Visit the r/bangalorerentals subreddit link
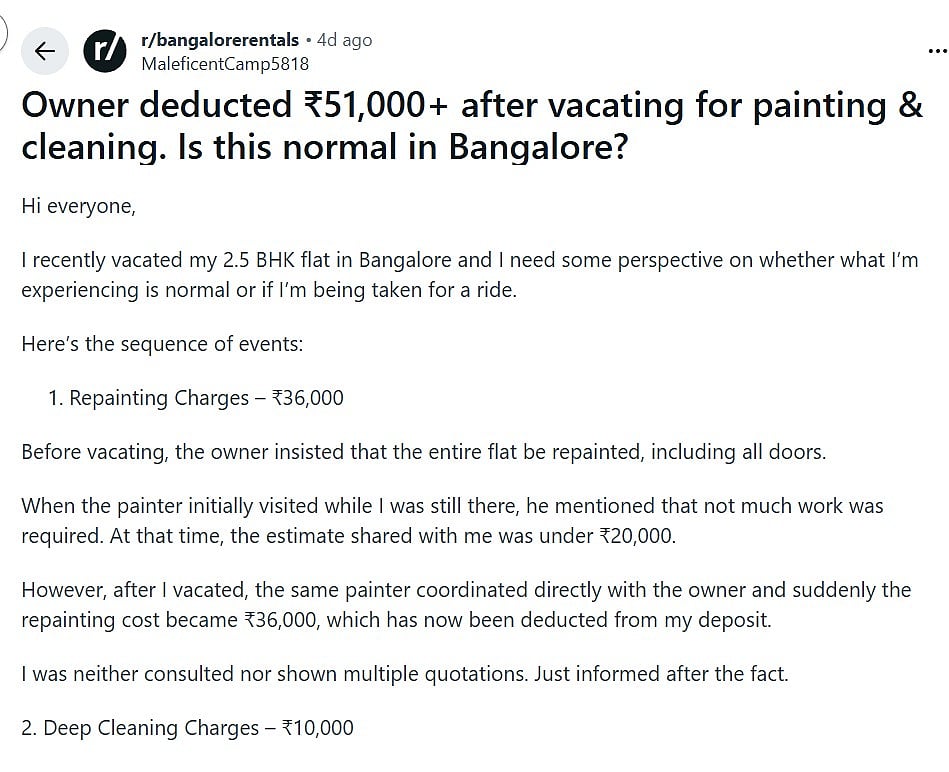 coord(220,40)
